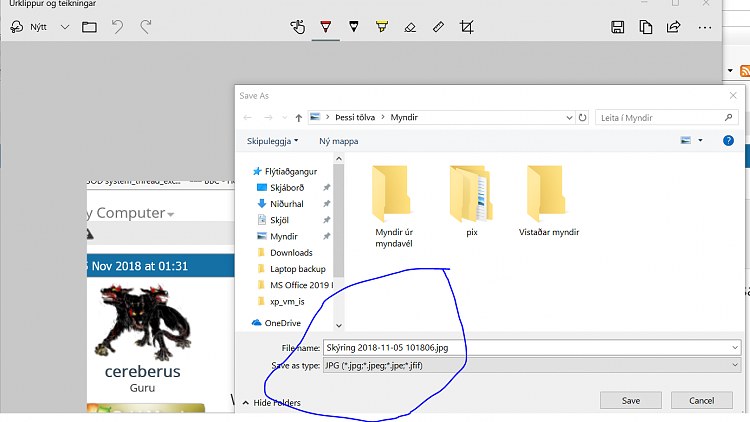Open the Save as type JPG dropdown
750x422 pixels.
coord(532,366)
